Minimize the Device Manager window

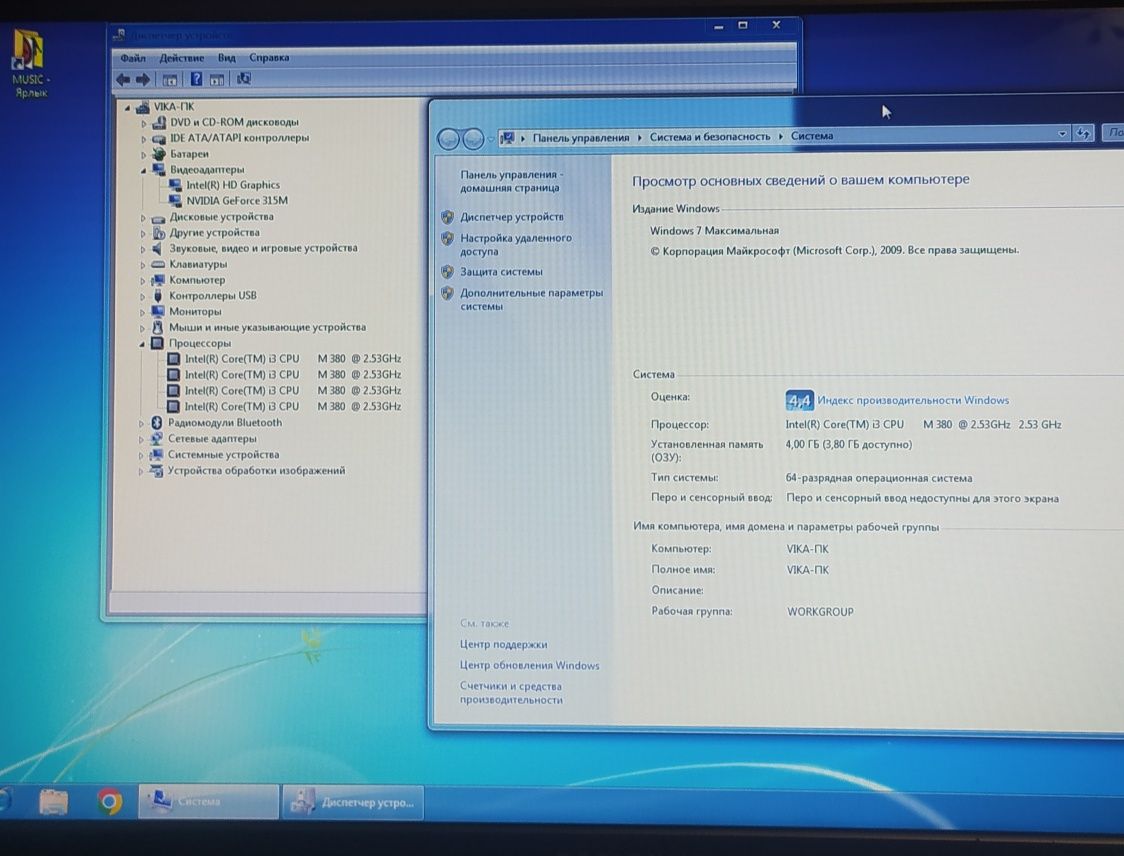coord(718,27)
